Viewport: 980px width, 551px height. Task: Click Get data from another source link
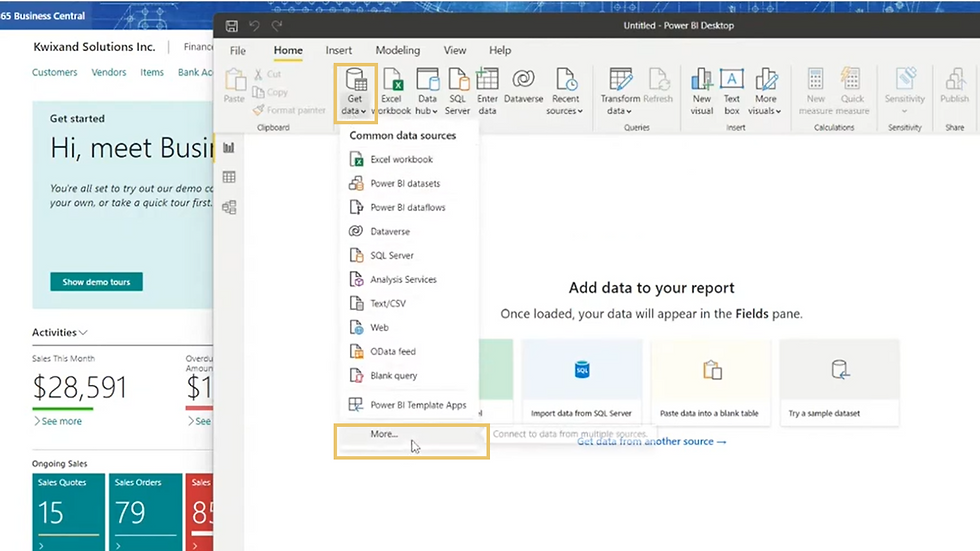(651, 442)
